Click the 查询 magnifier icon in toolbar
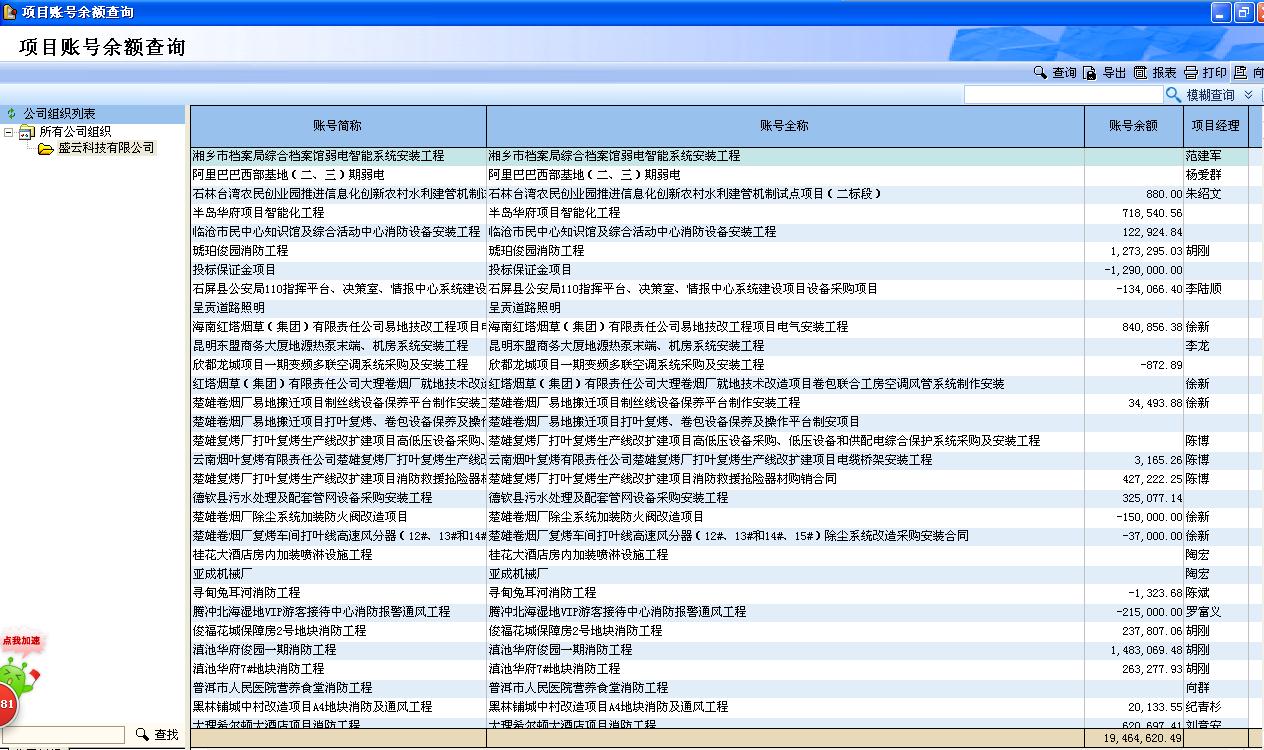Image resolution: width=1264 pixels, height=750 pixels. (1041, 73)
